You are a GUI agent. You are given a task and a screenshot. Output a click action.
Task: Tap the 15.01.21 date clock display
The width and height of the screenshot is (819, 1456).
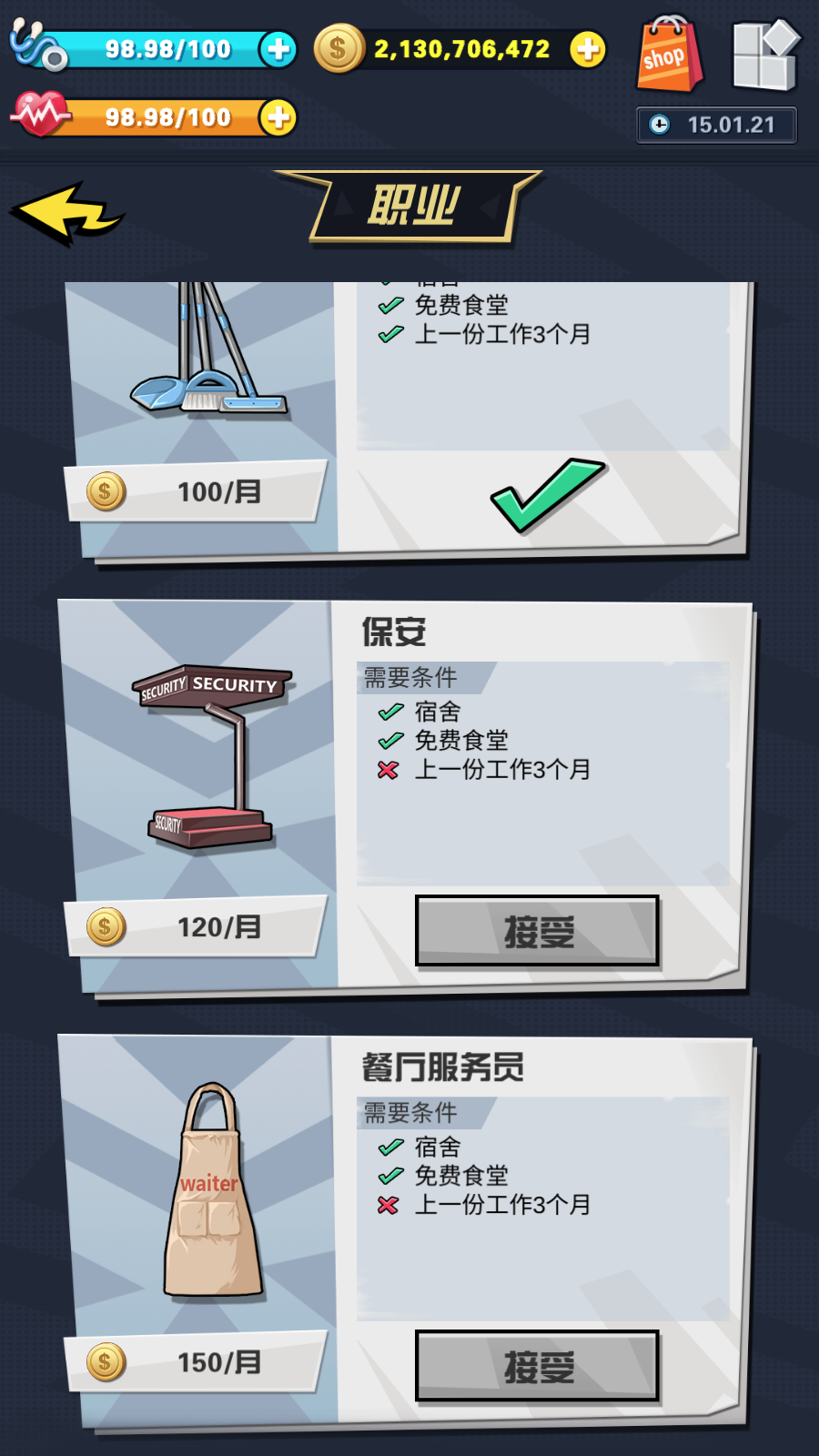click(717, 125)
